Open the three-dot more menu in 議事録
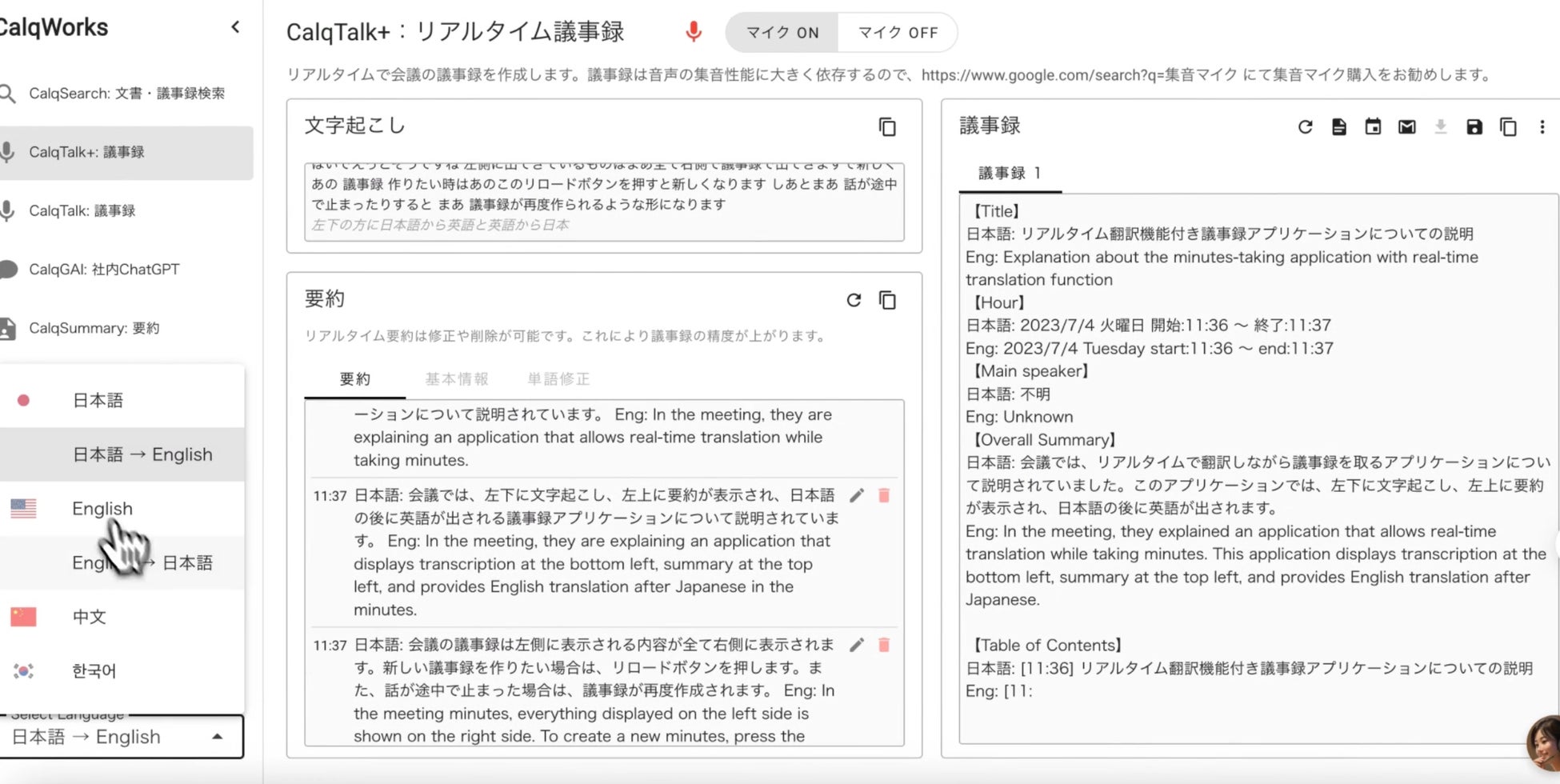 coord(1542,126)
